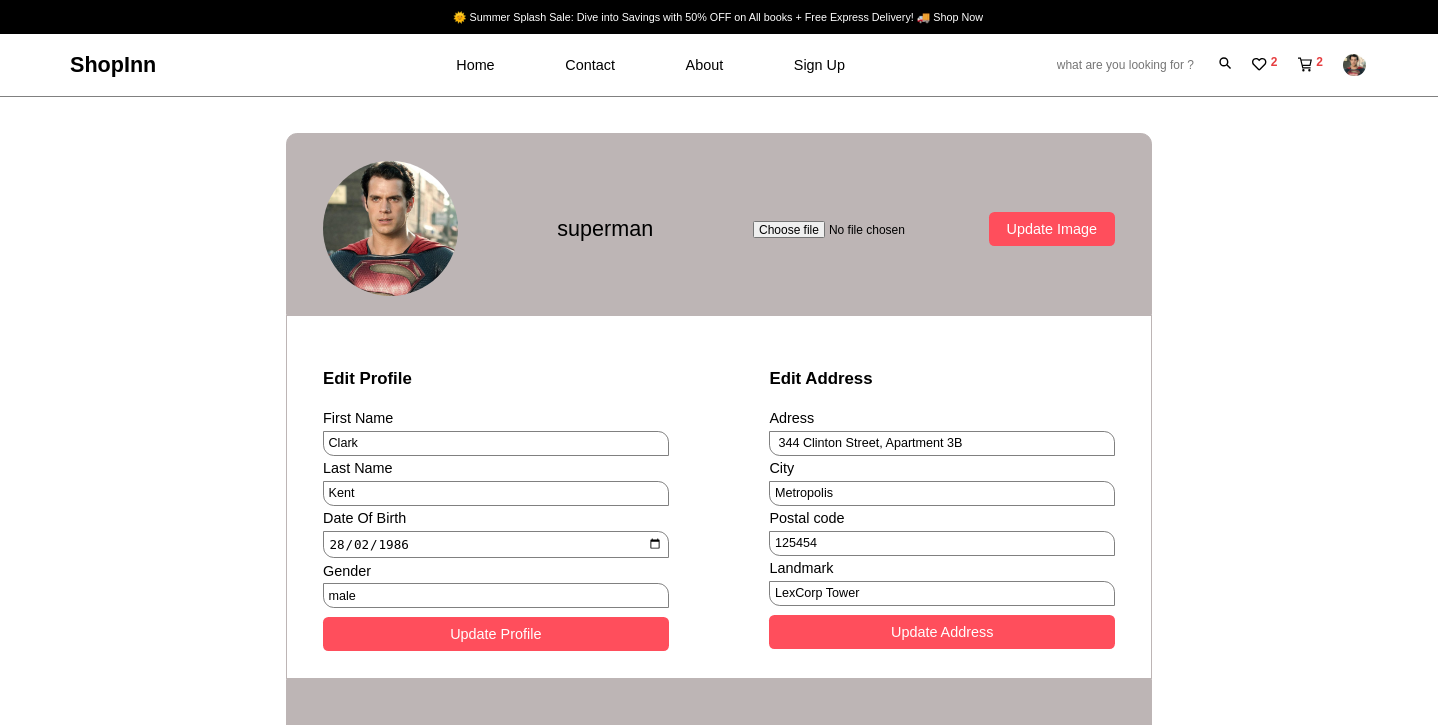Edit the First Name field containing Clark

pyautogui.click(x=496, y=443)
